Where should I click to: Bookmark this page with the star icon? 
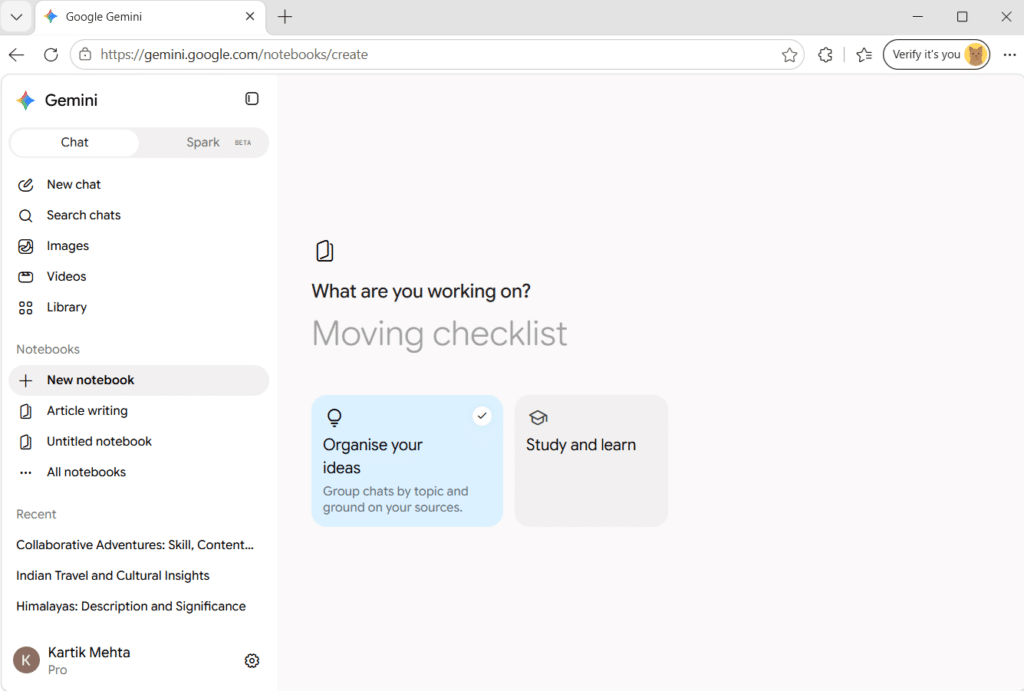point(789,55)
